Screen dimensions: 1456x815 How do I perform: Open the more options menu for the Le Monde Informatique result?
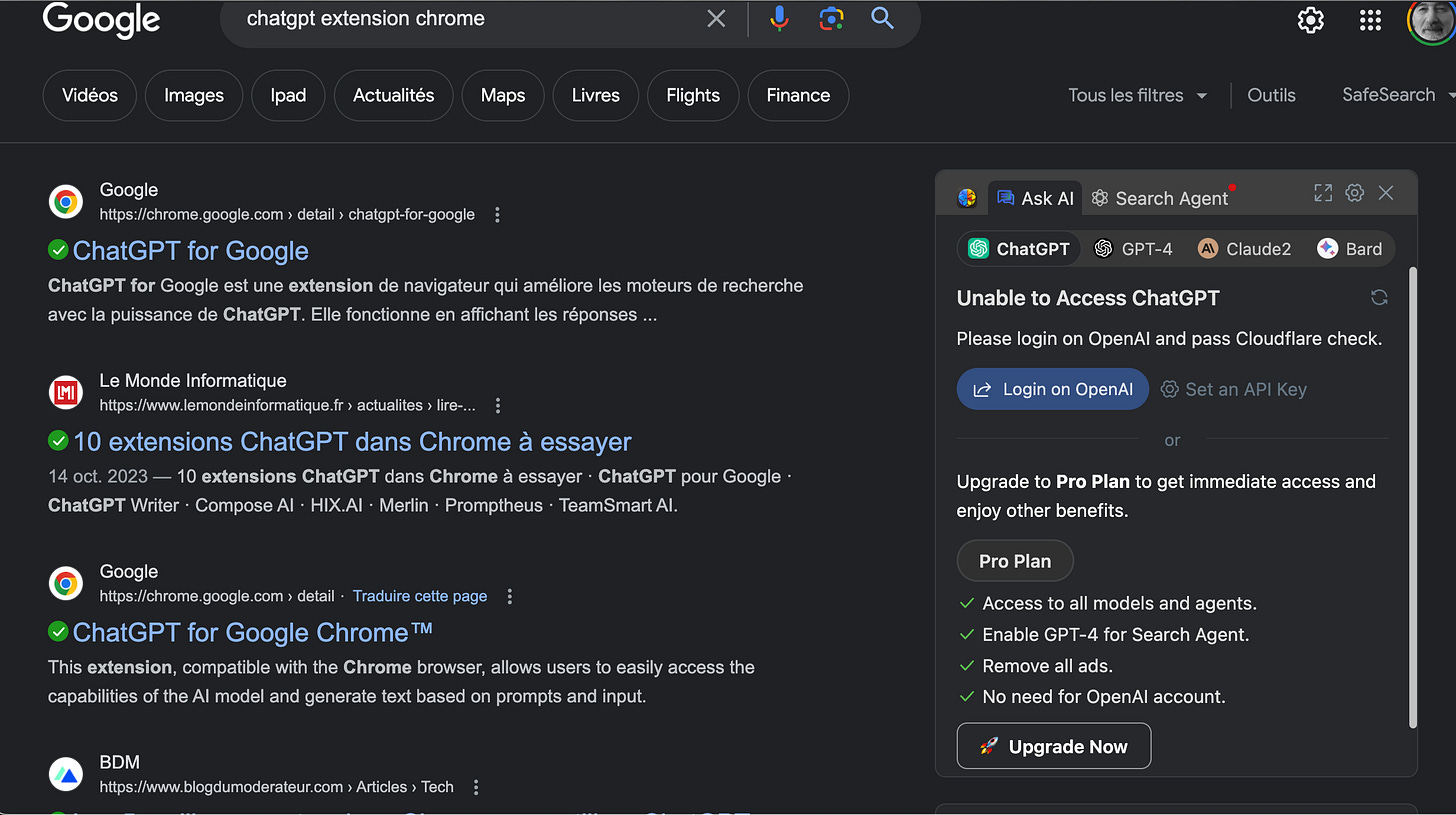click(498, 405)
